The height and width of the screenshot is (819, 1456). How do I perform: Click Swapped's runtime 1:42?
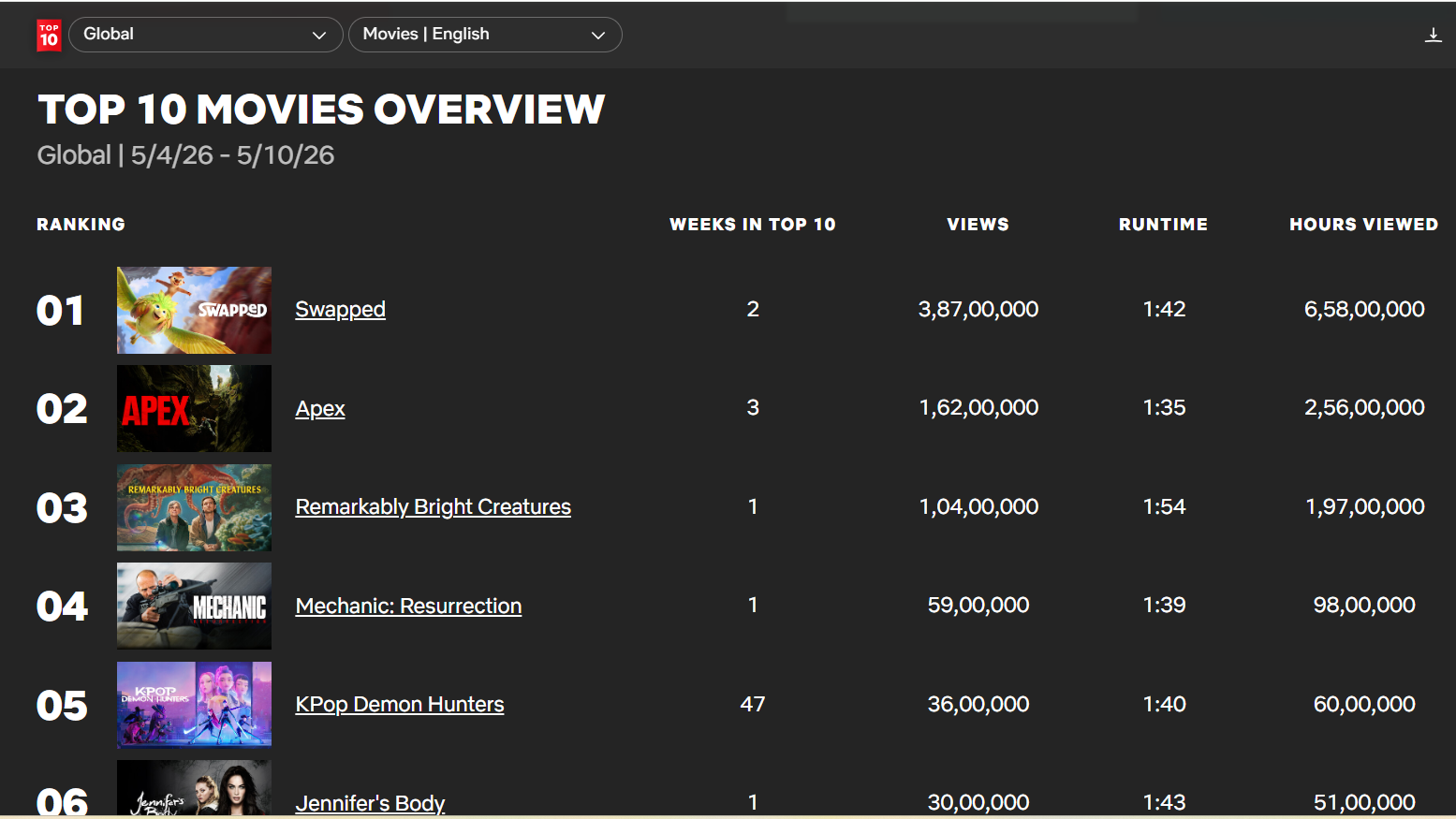[1164, 310]
